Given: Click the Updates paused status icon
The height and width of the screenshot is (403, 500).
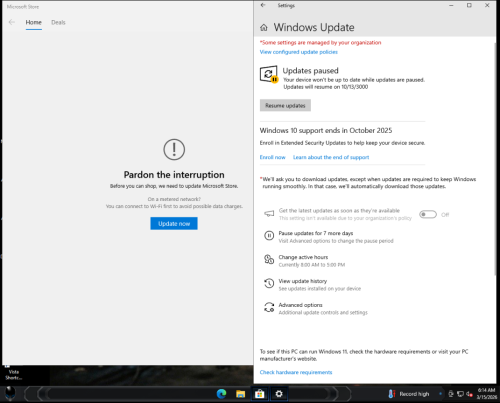Looking at the screenshot, I should [269, 75].
